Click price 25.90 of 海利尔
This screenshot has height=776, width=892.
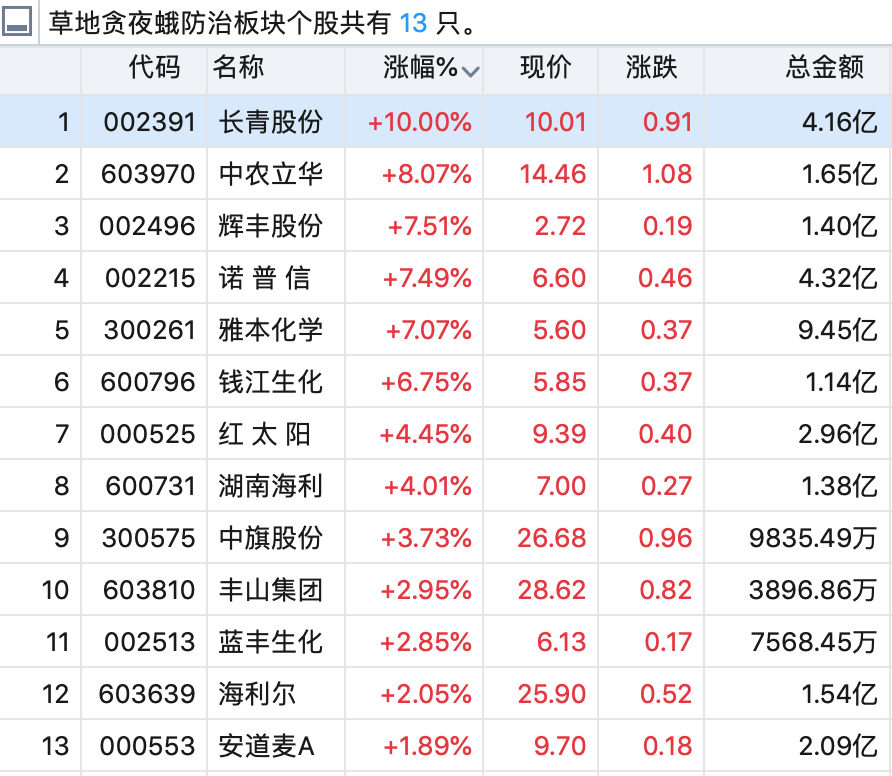coord(552,694)
